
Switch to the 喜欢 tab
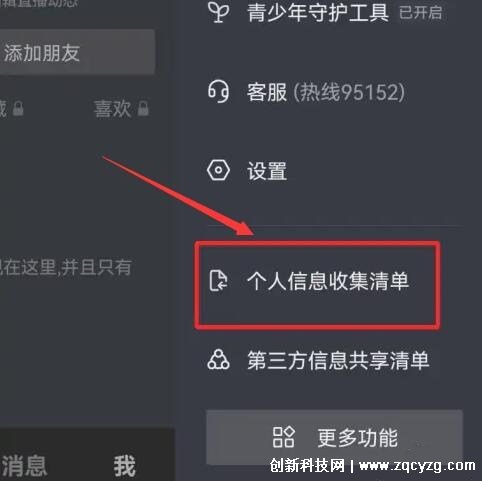coord(112,109)
